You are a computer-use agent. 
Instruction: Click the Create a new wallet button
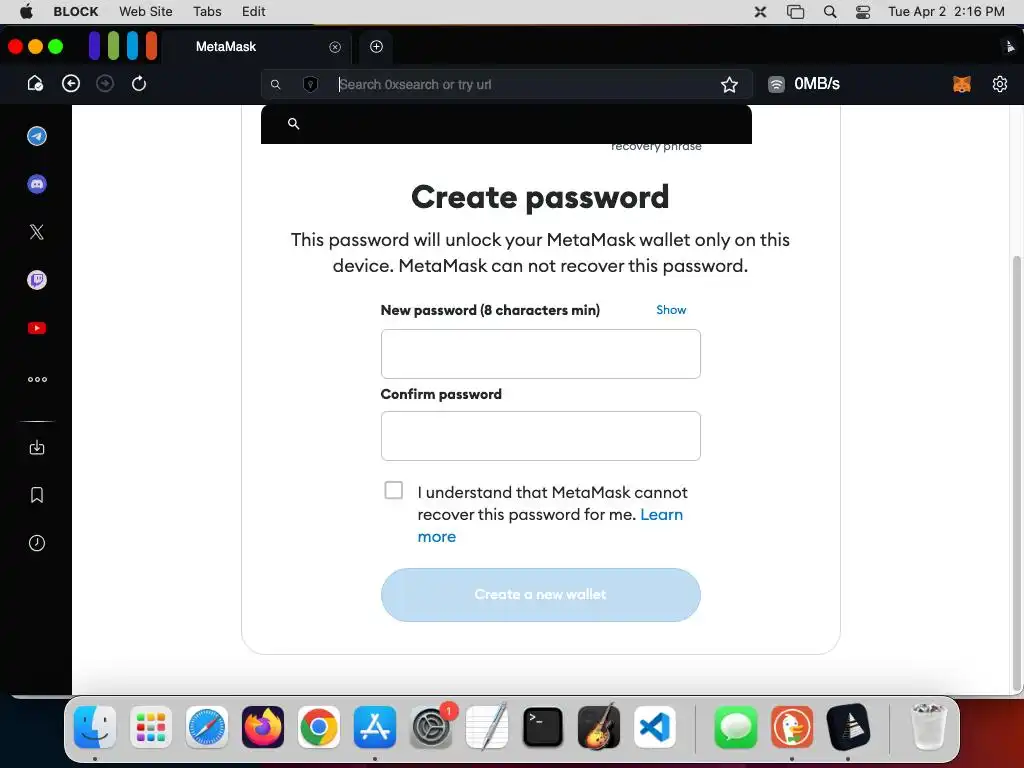point(540,594)
